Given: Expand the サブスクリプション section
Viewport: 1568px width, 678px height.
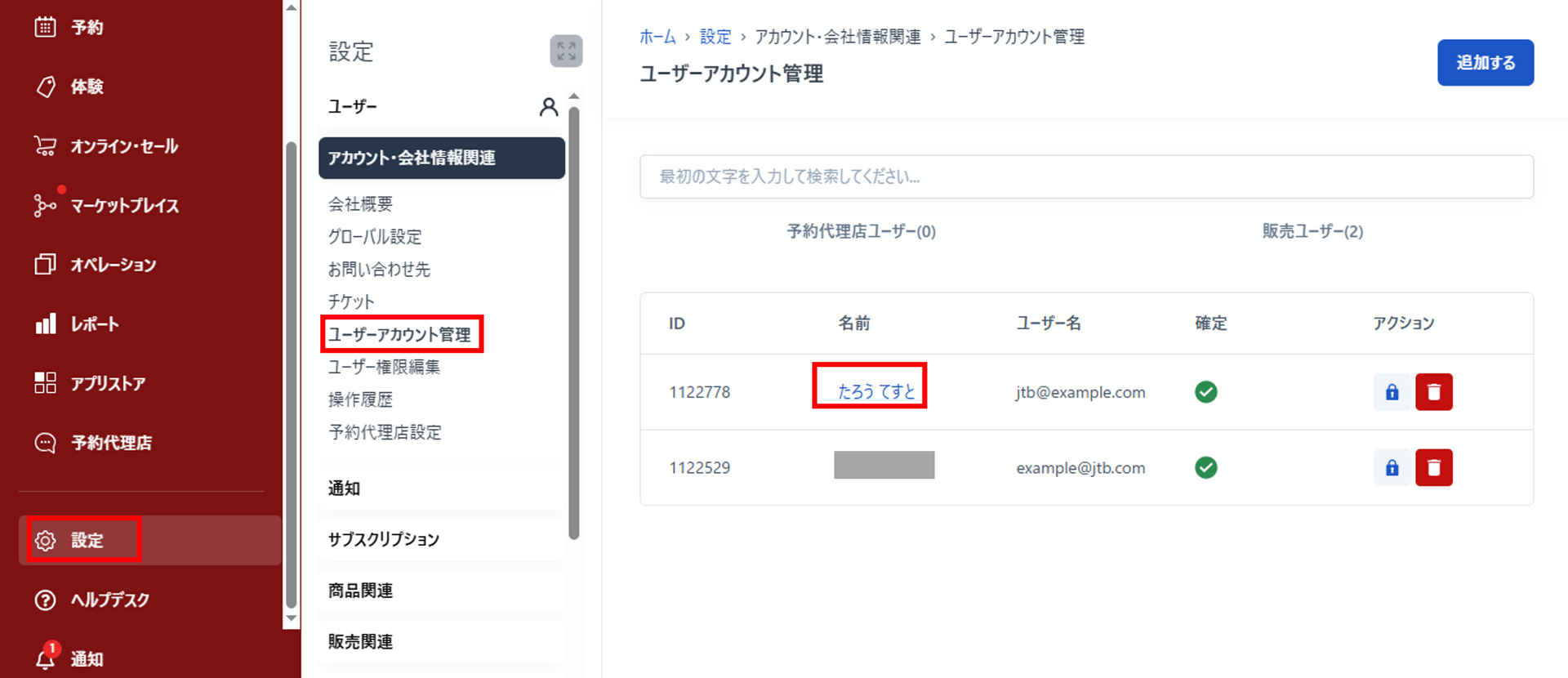Looking at the screenshot, I should pos(441,539).
